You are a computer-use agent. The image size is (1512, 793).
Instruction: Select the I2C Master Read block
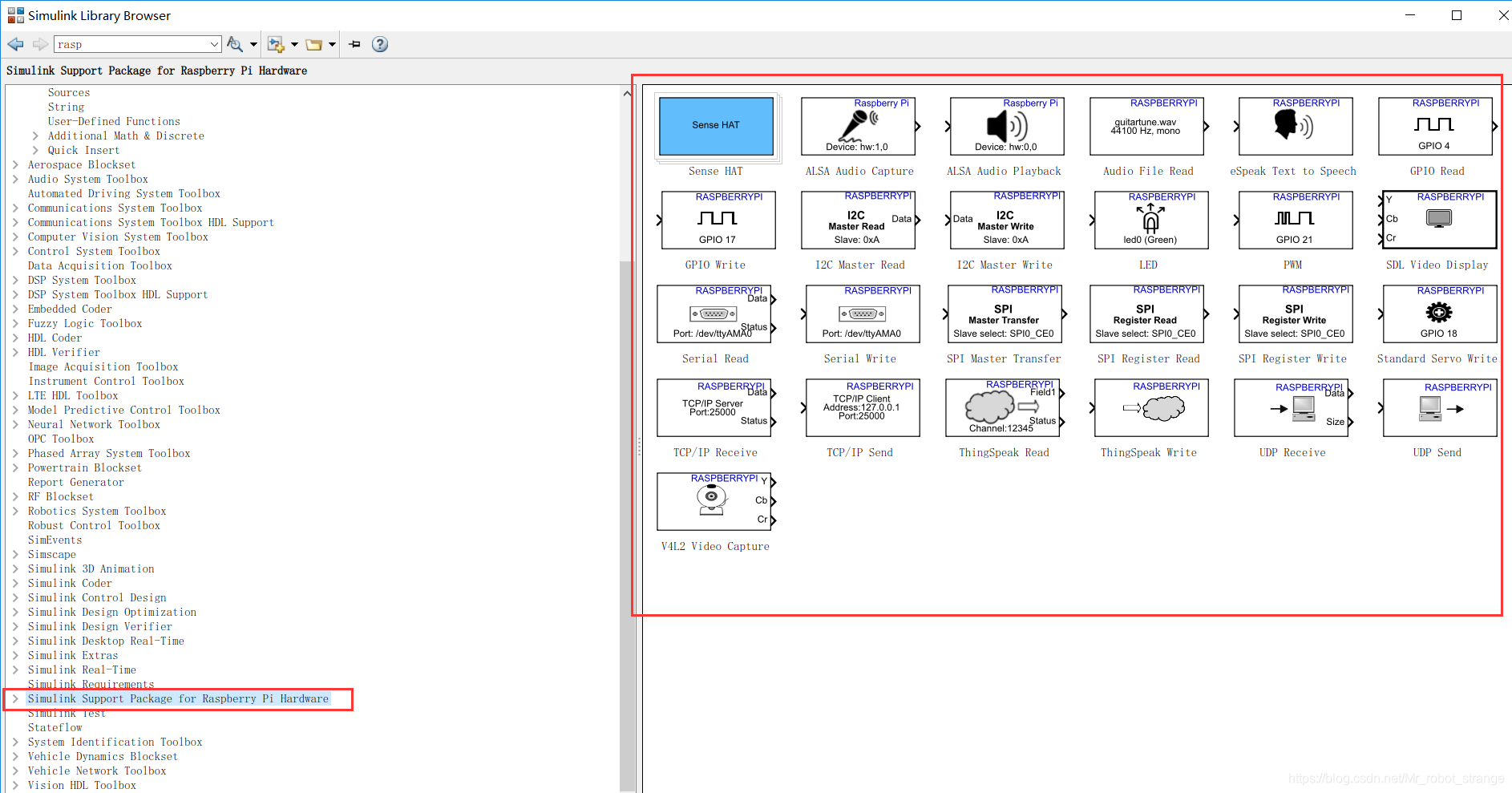[x=859, y=220]
